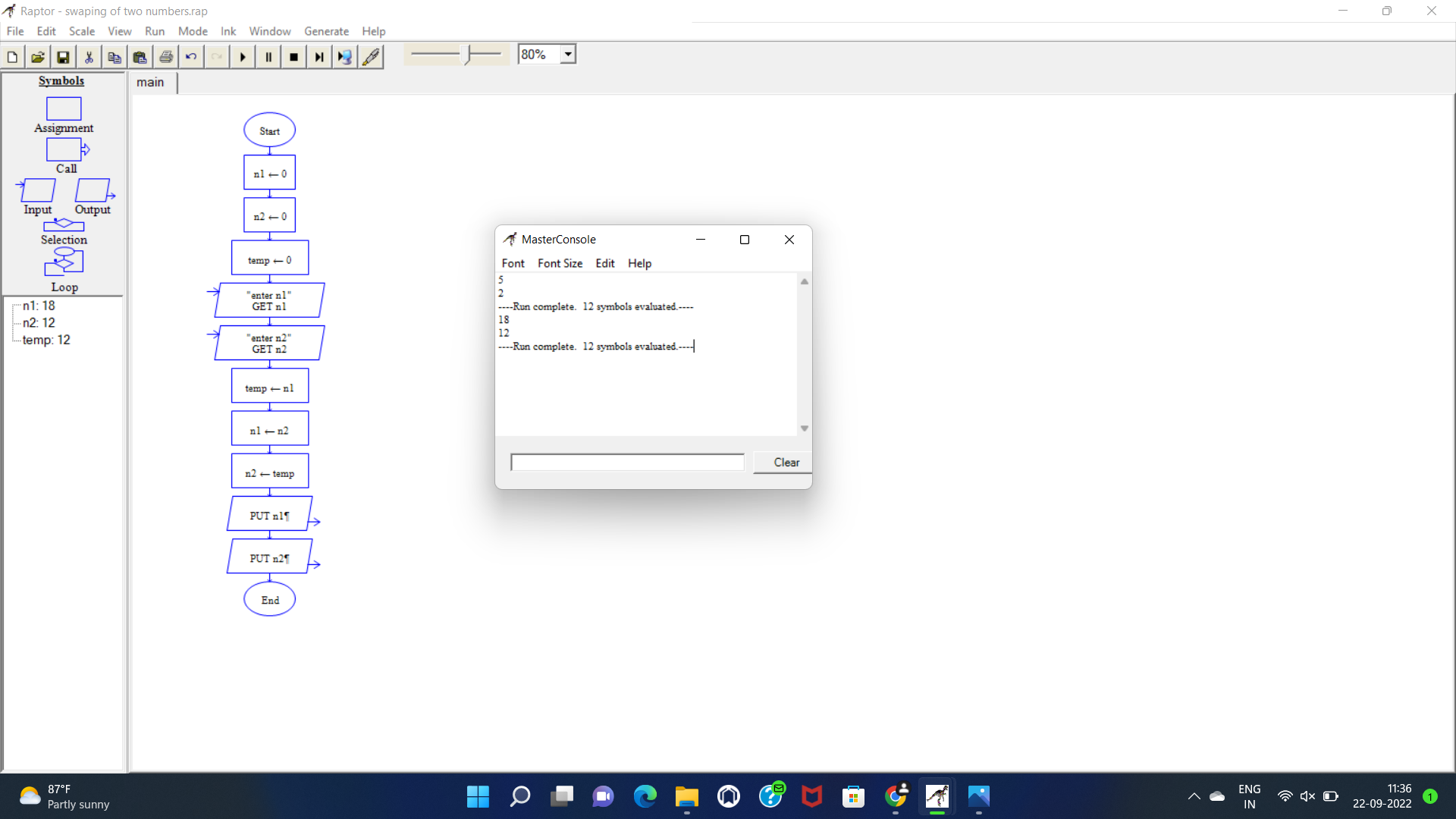The width and height of the screenshot is (1456, 819).
Task: Switch to the main tab
Action: click(x=150, y=82)
